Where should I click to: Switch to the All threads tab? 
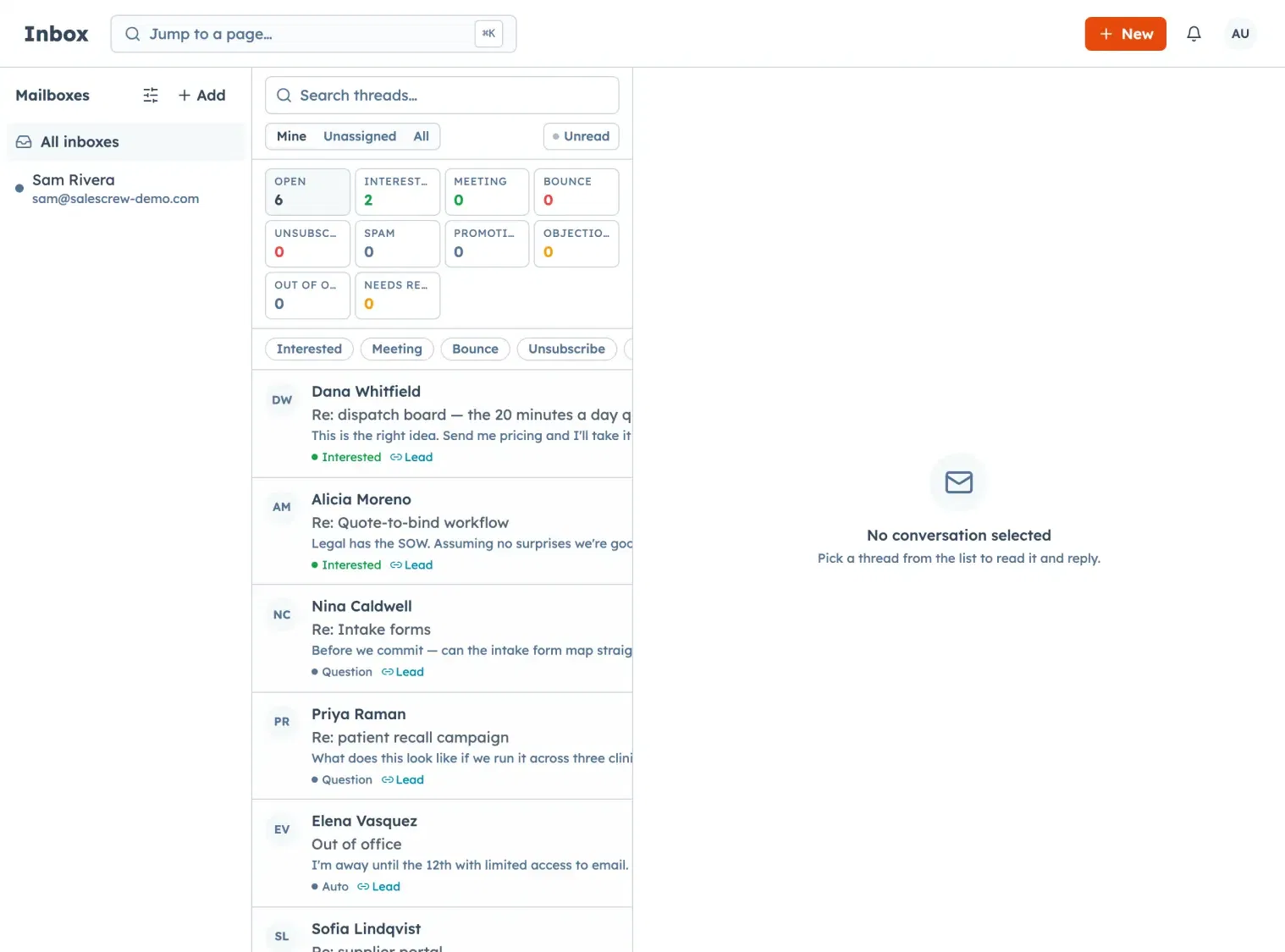click(x=421, y=136)
